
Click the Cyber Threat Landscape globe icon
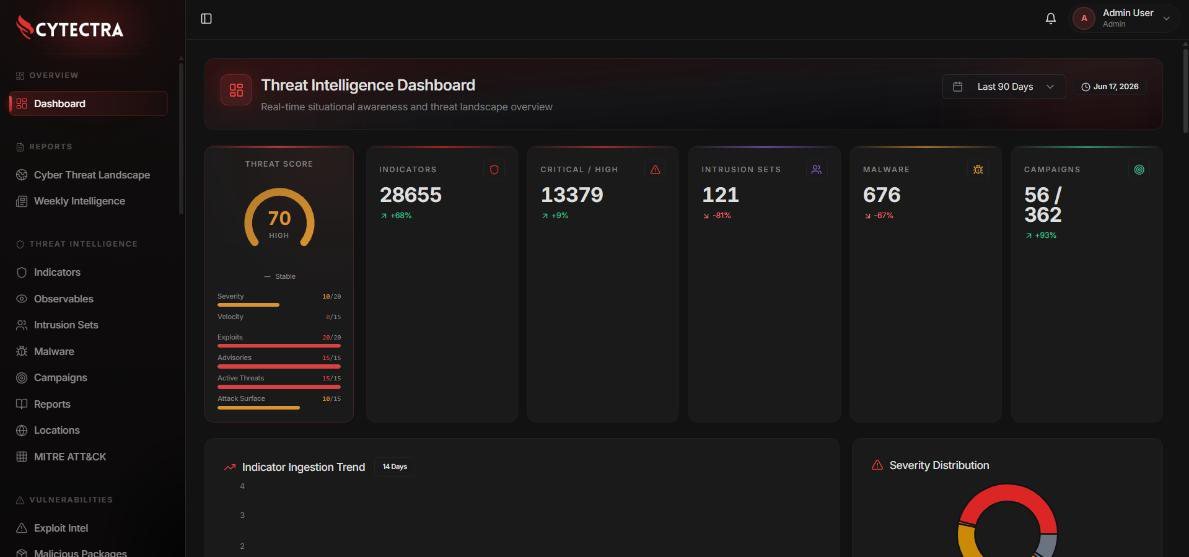tap(21, 175)
